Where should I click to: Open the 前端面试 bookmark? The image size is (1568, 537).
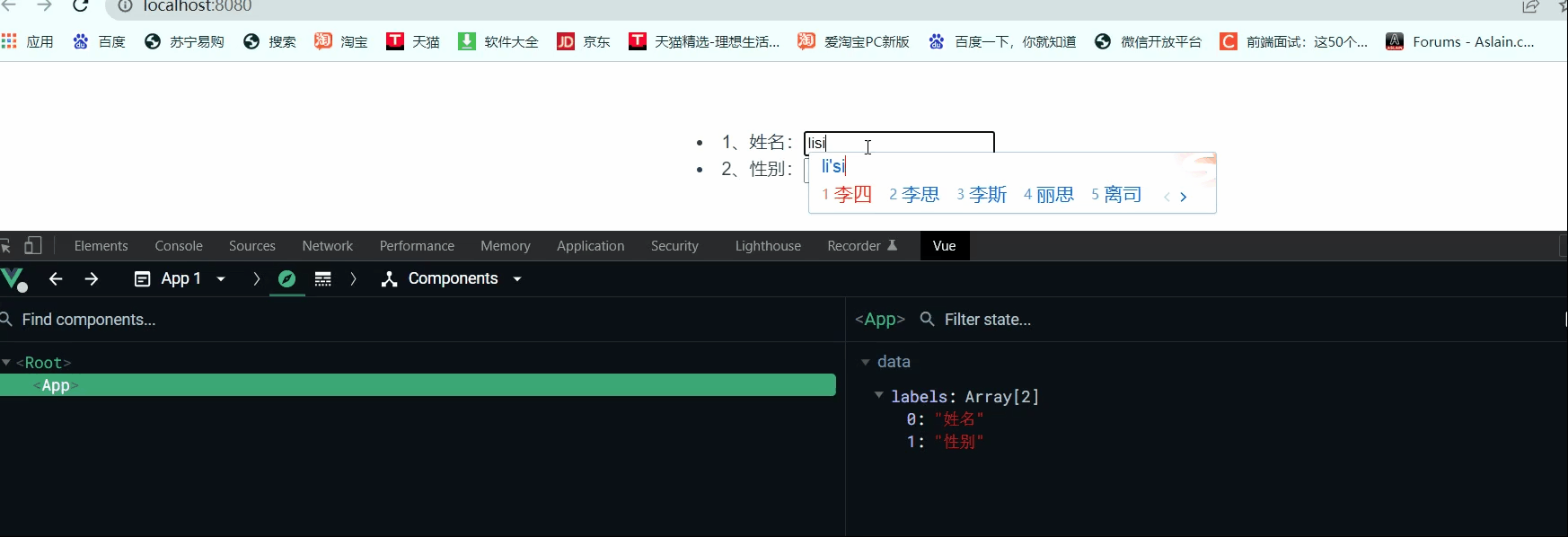pyautogui.click(x=1294, y=41)
